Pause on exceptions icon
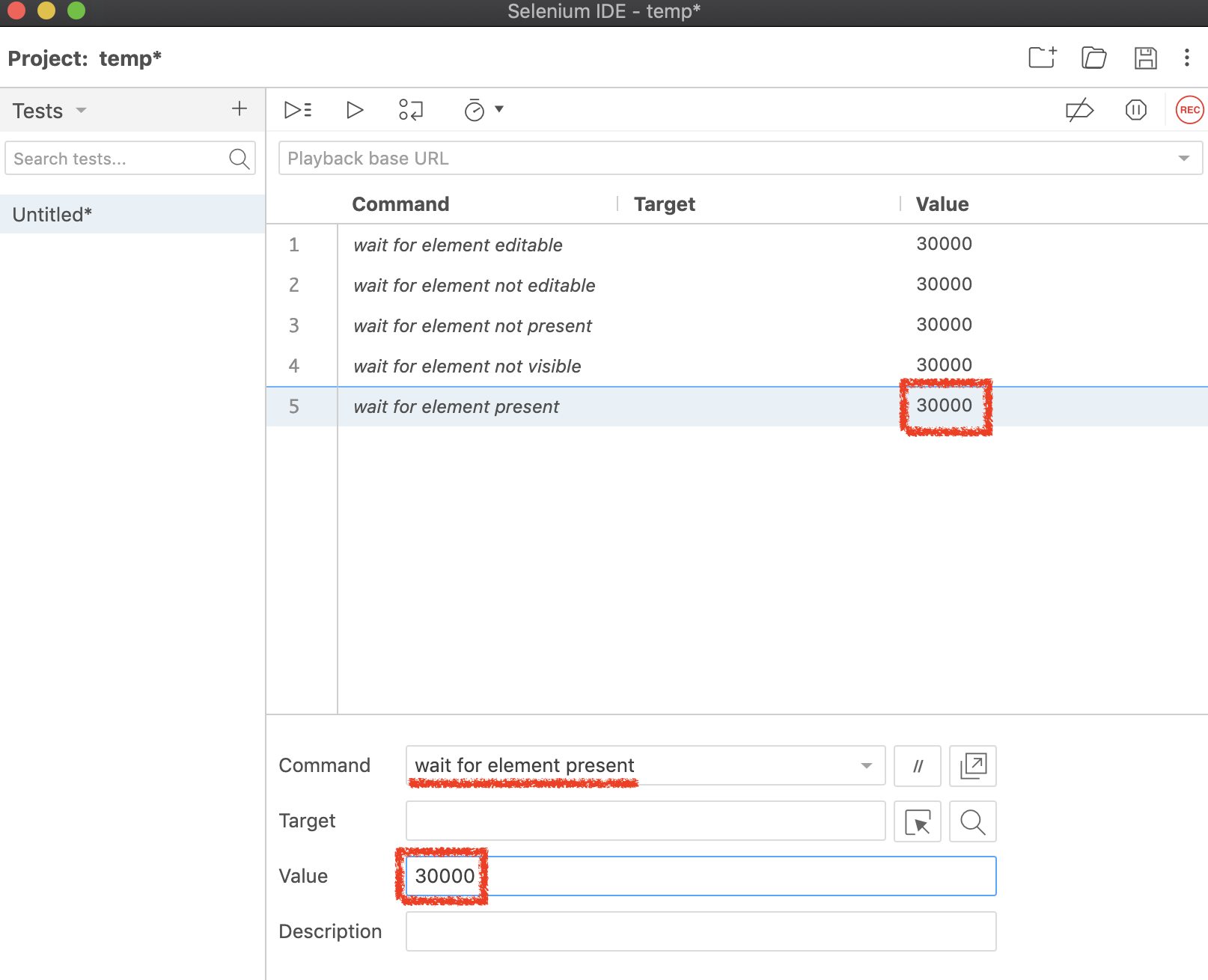The image size is (1208, 980). pyautogui.click(x=1136, y=111)
